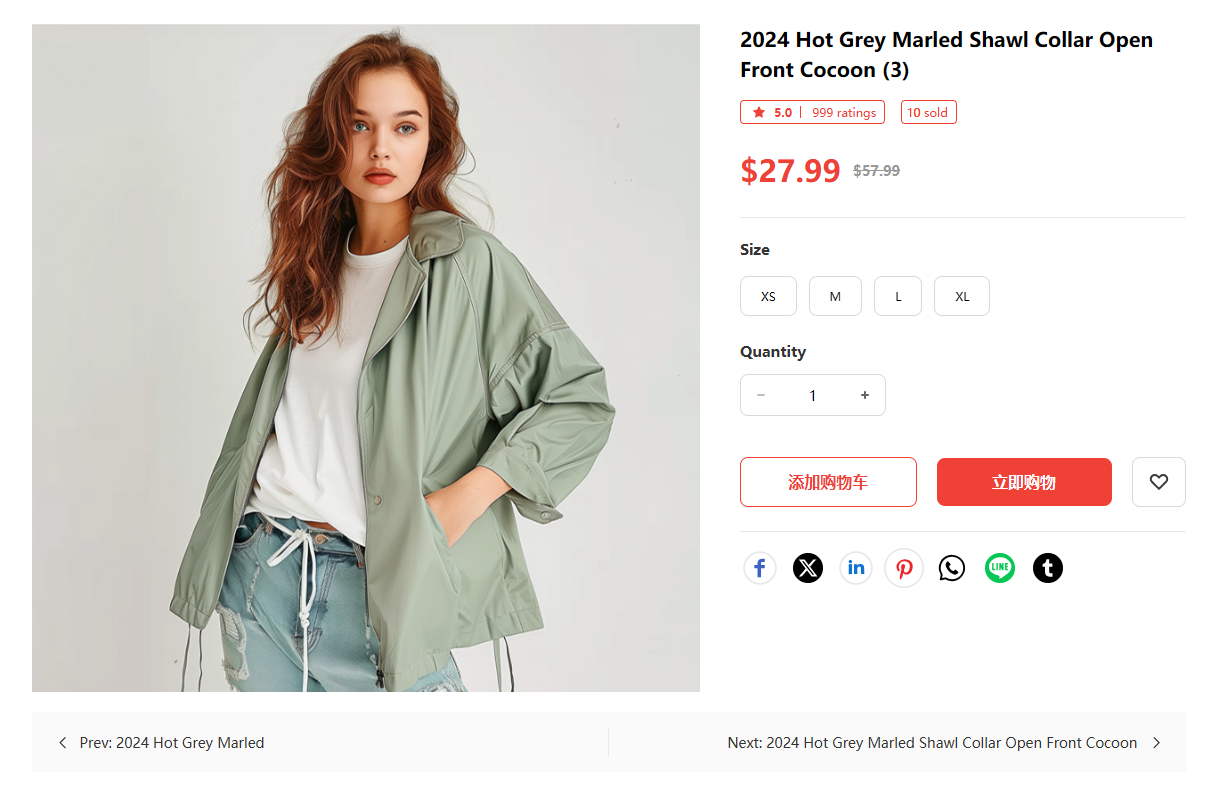This screenshot has width=1229, height=791.
Task: Increase quantity with plus button
Action: click(865, 395)
